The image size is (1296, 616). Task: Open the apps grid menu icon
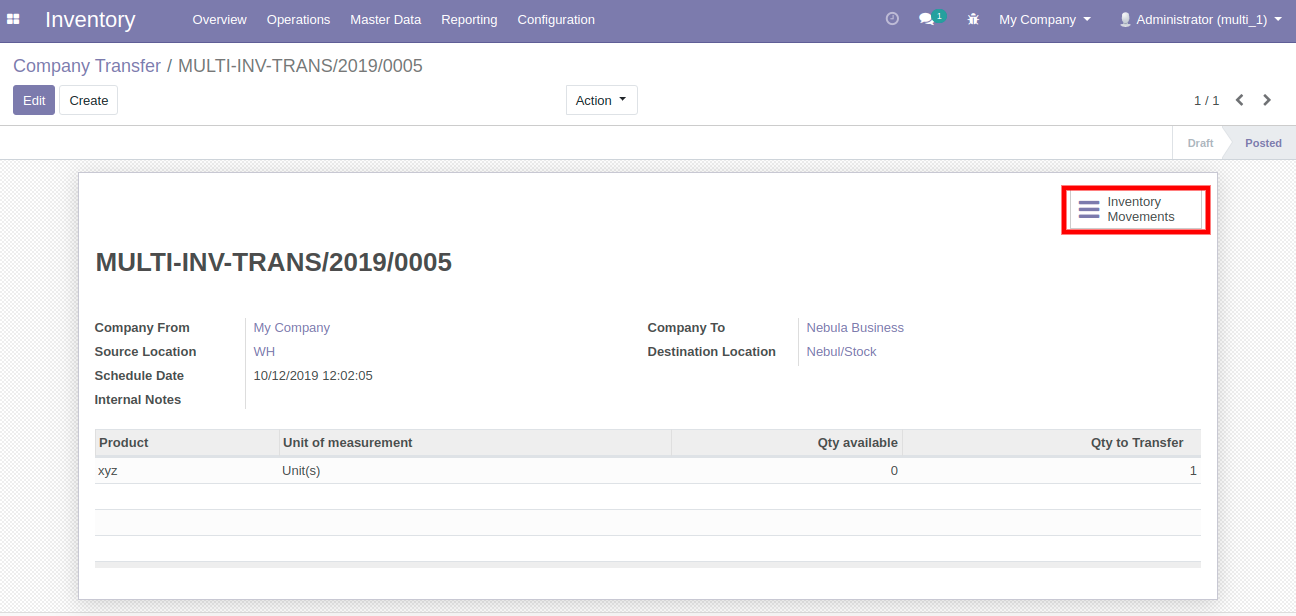coord(14,19)
